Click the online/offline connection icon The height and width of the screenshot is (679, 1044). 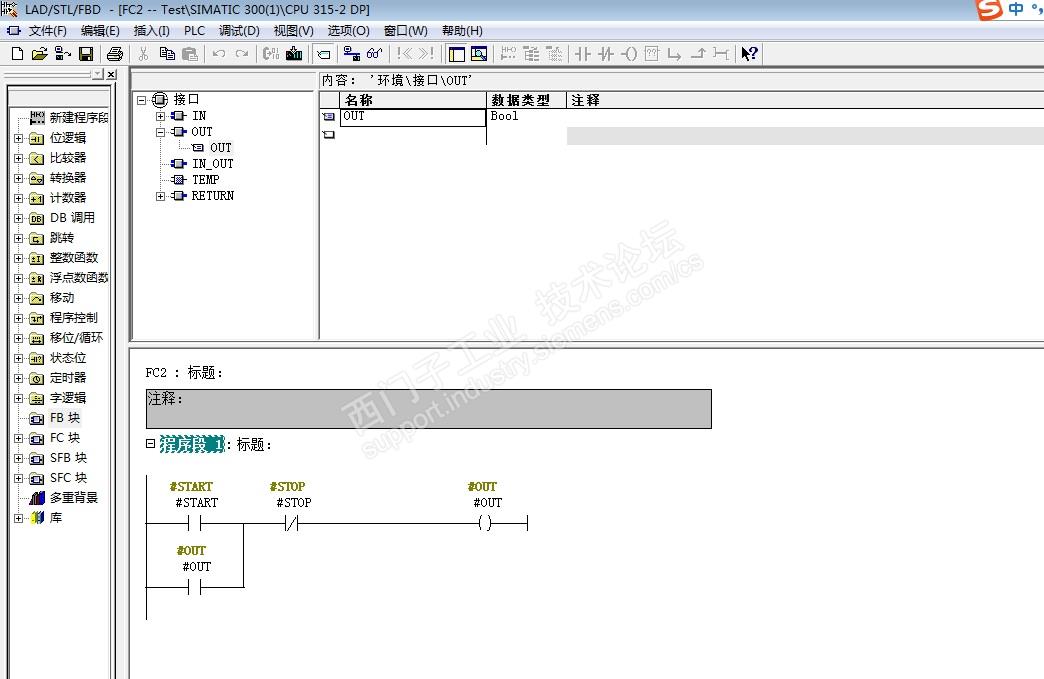[x=352, y=54]
